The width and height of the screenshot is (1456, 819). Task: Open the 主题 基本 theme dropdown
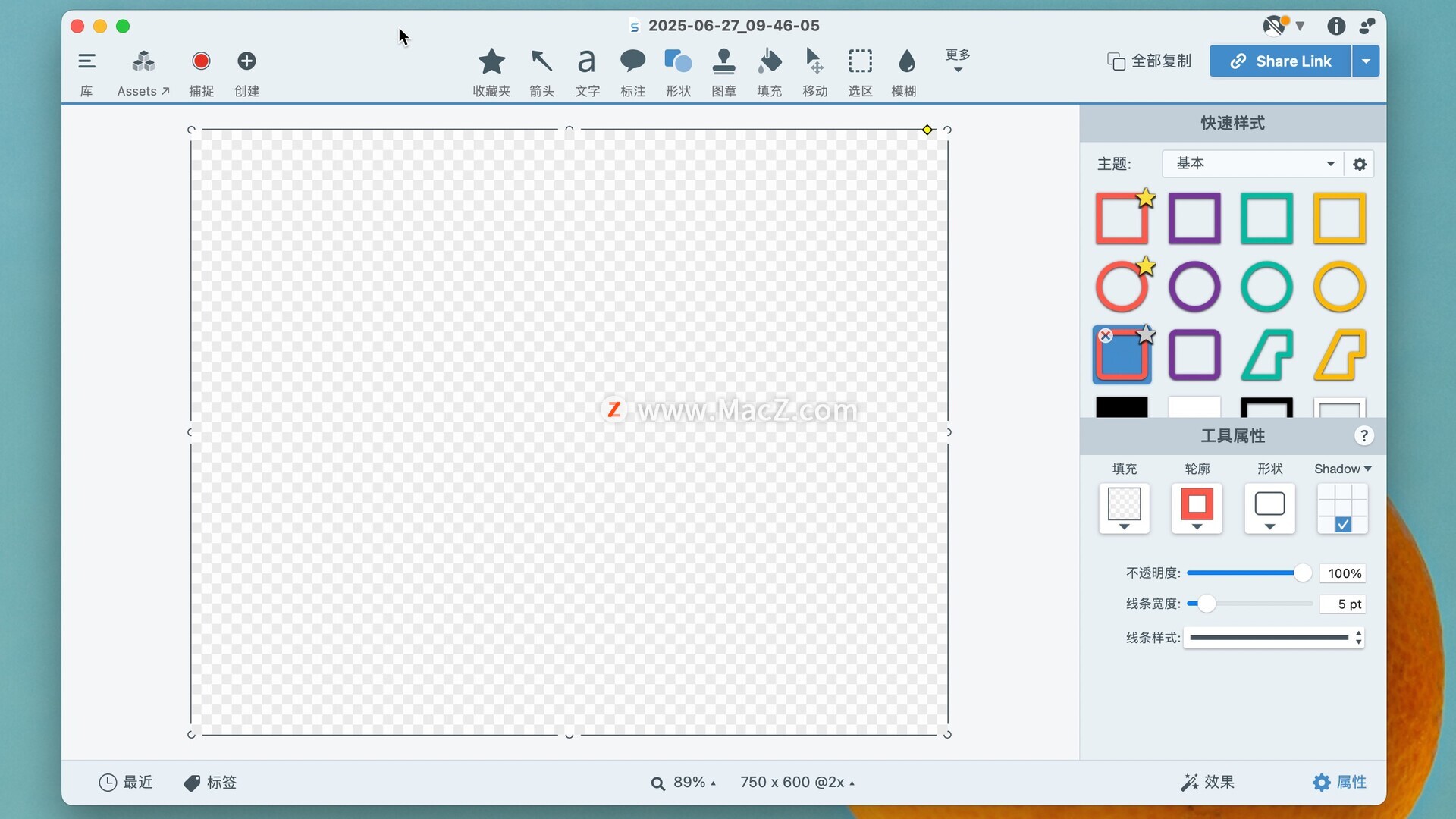point(1252,164)
